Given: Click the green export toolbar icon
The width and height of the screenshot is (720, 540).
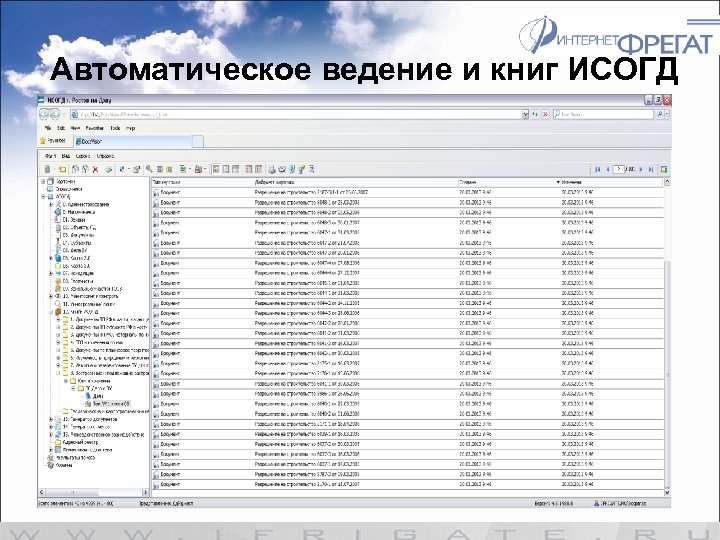Looking at the screenshot, I should [x=182, y=169].
